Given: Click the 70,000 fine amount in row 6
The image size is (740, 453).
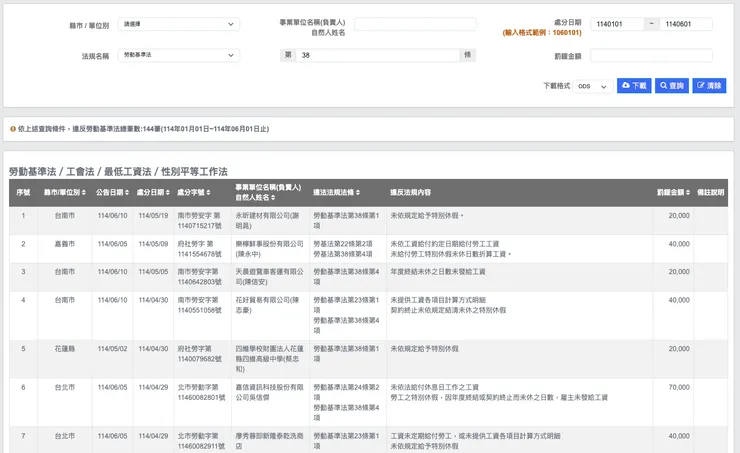Looking at the screenshot, I should (679, 387).
